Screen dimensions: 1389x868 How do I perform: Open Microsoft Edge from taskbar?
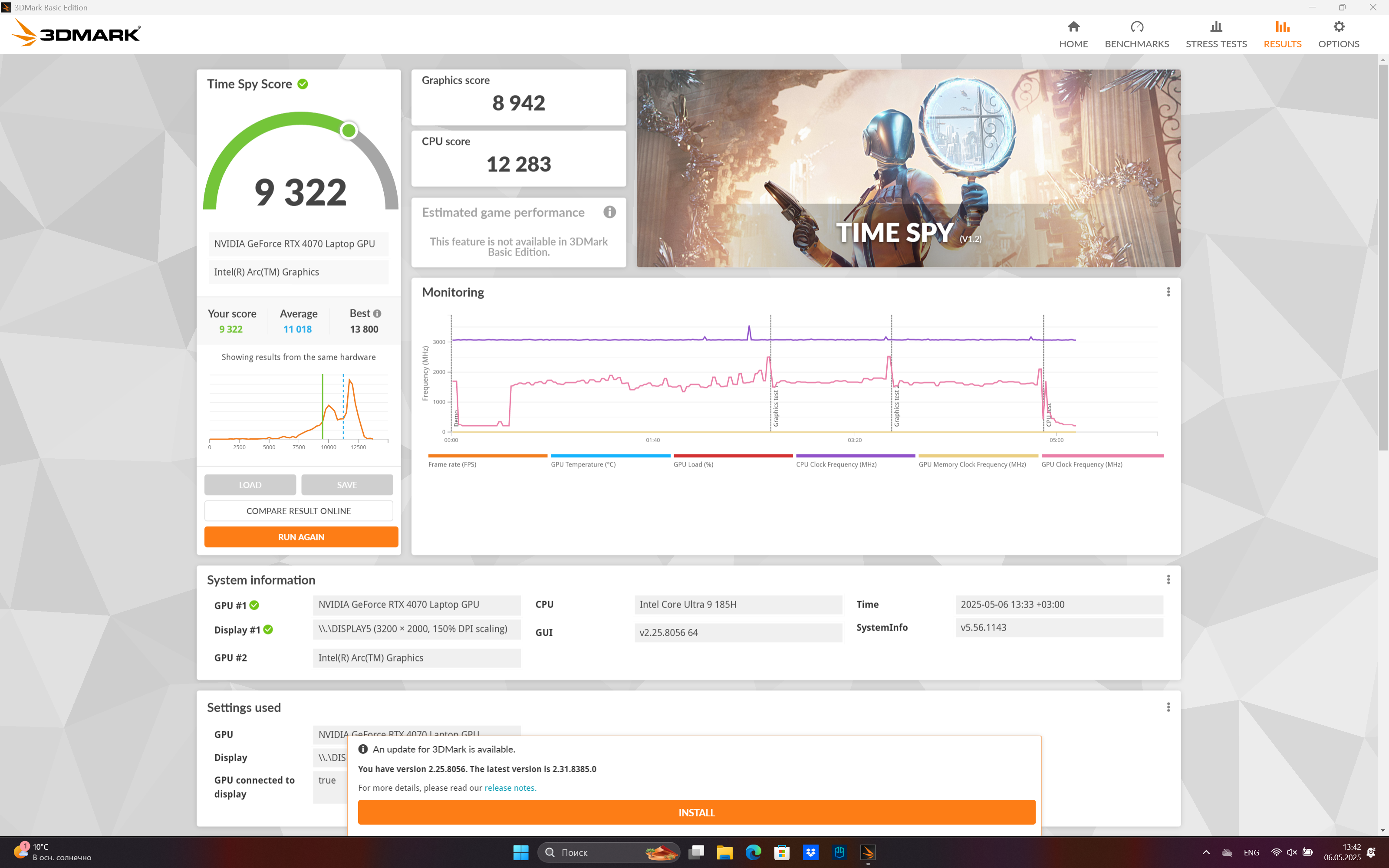753,852
